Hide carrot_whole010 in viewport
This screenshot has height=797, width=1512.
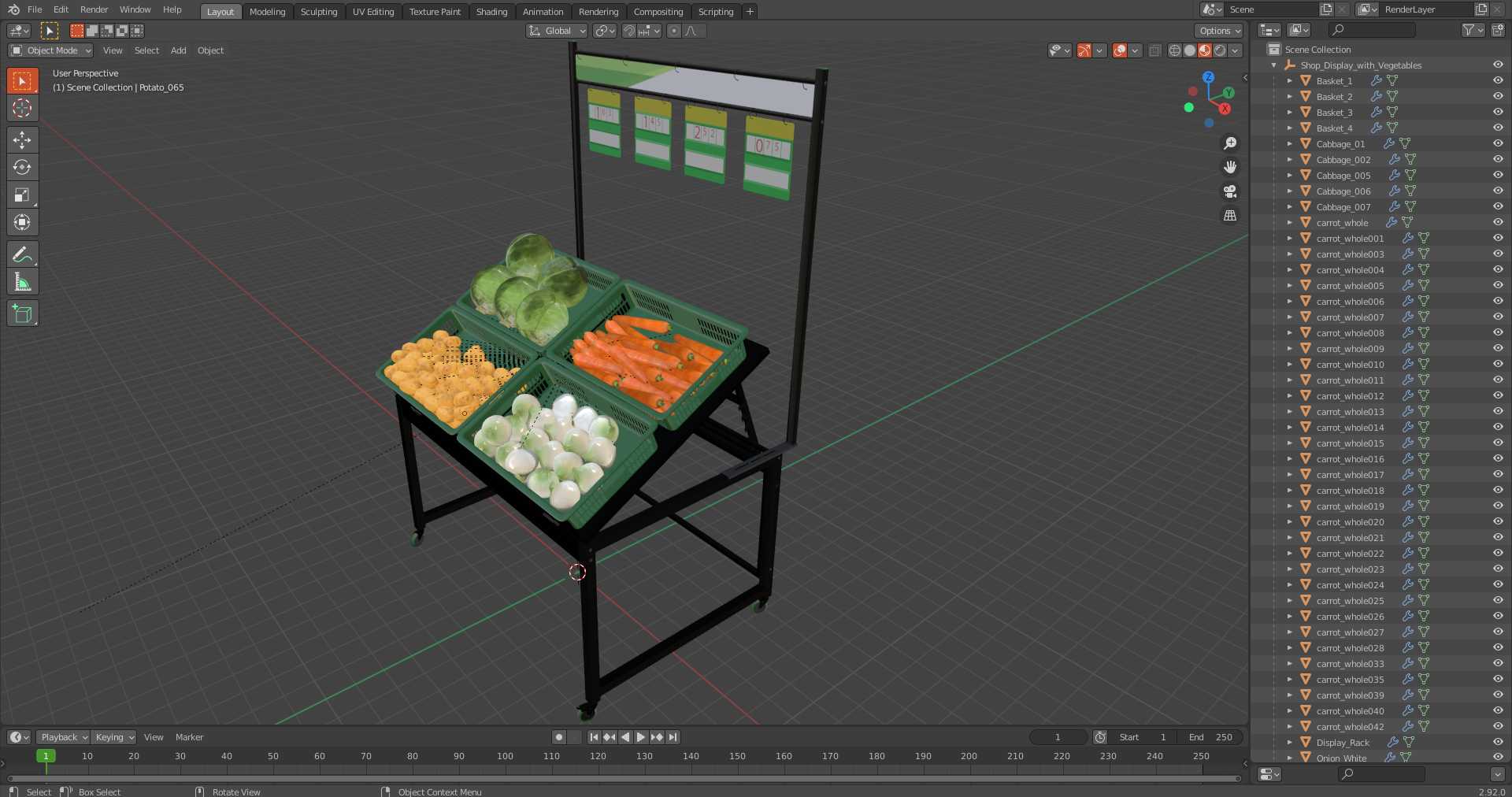(x=1498, y=364)
